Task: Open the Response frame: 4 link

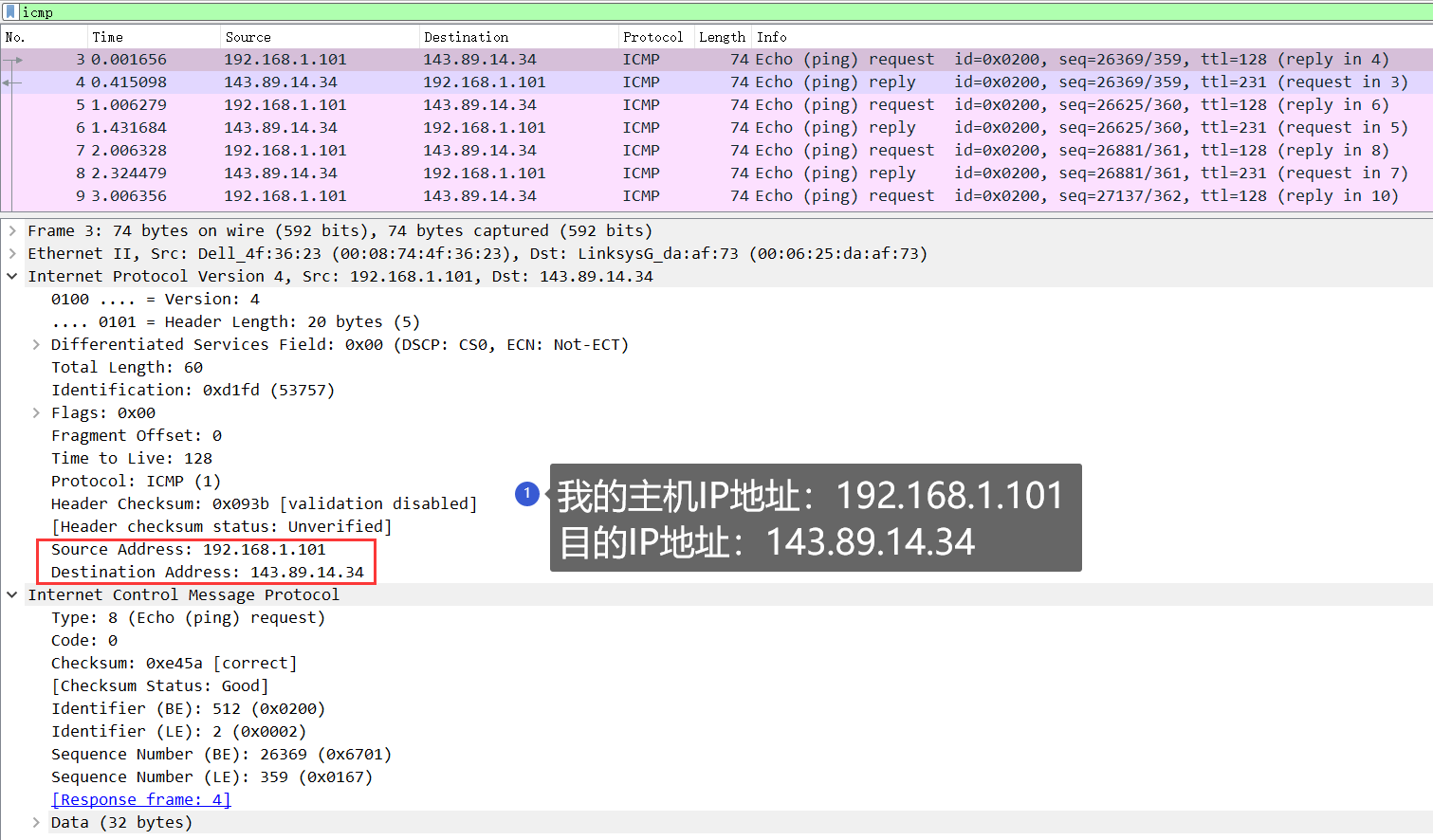Action: 141,799
